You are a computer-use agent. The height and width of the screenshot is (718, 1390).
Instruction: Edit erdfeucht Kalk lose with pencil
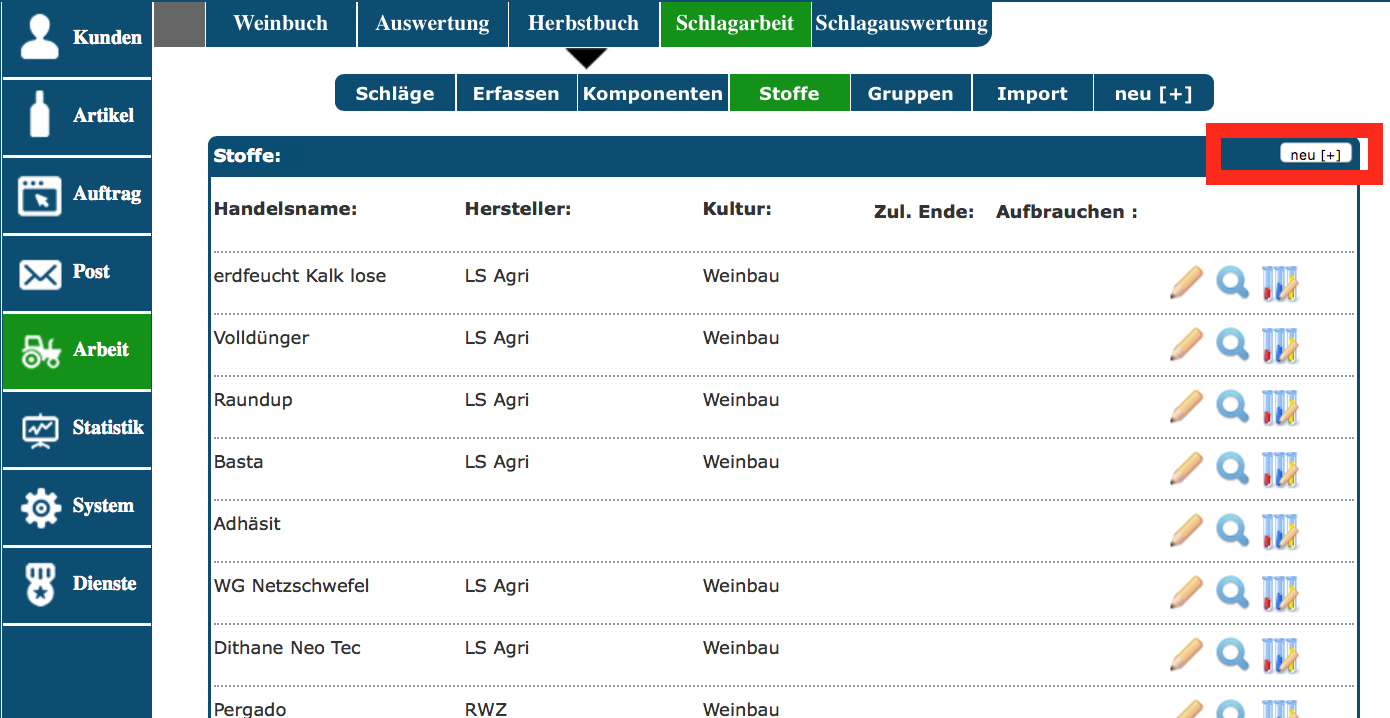coord(1186,283)
